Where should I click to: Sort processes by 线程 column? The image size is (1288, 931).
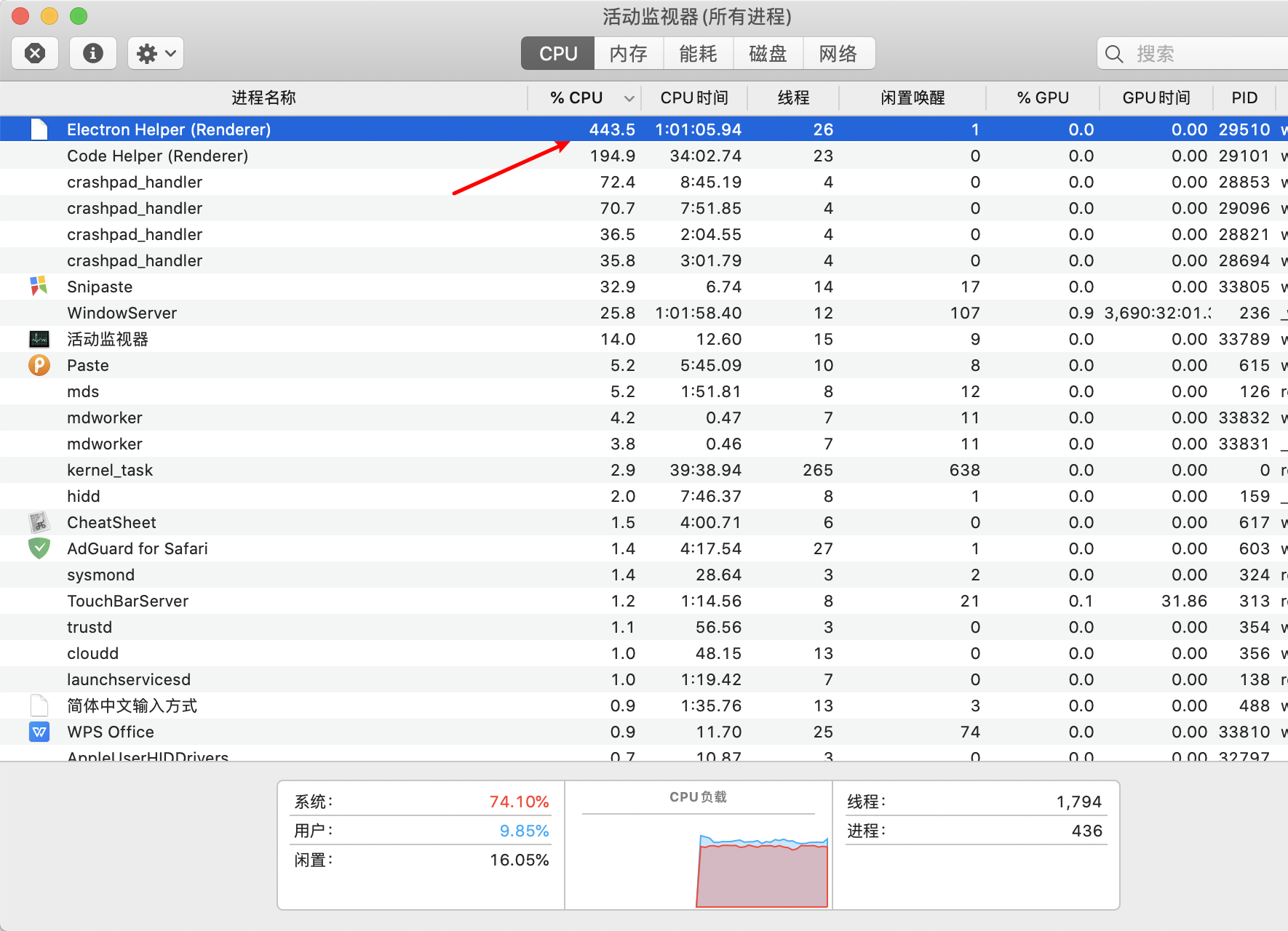pyautogui.click(x=793, y=97)
